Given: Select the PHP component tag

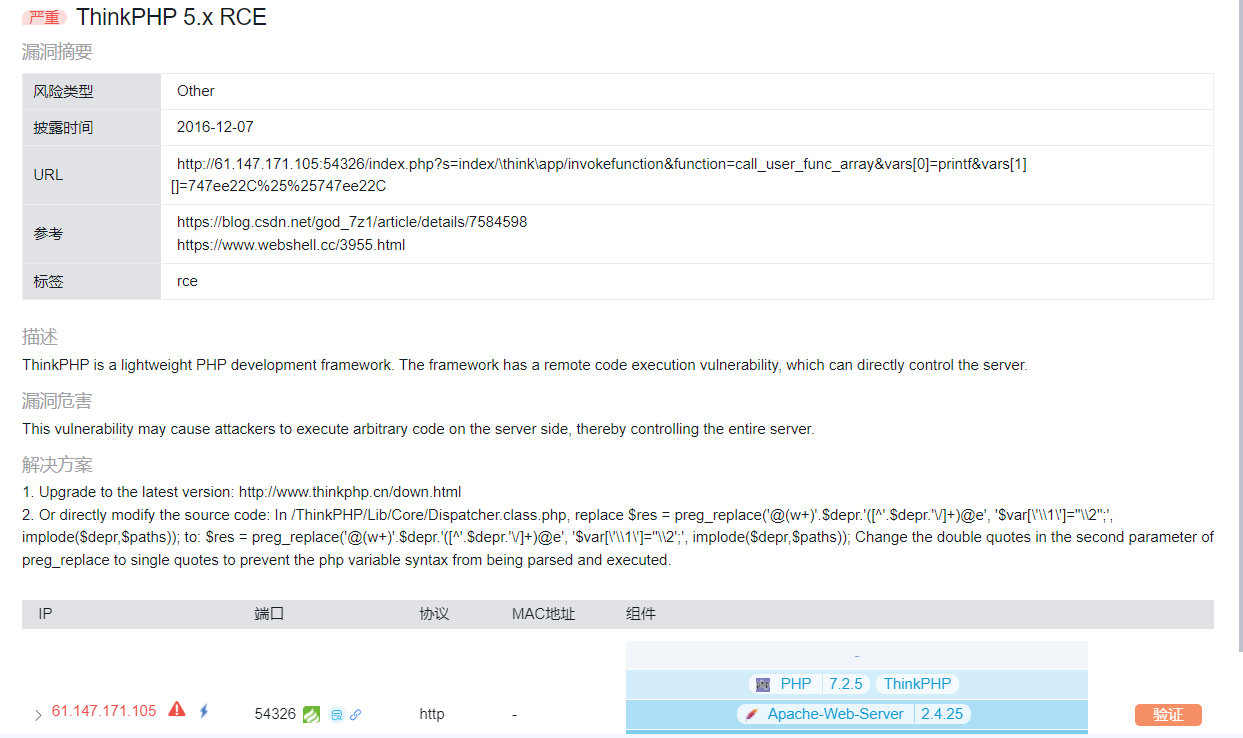Looking at the screenshot, I should (796, 684).
